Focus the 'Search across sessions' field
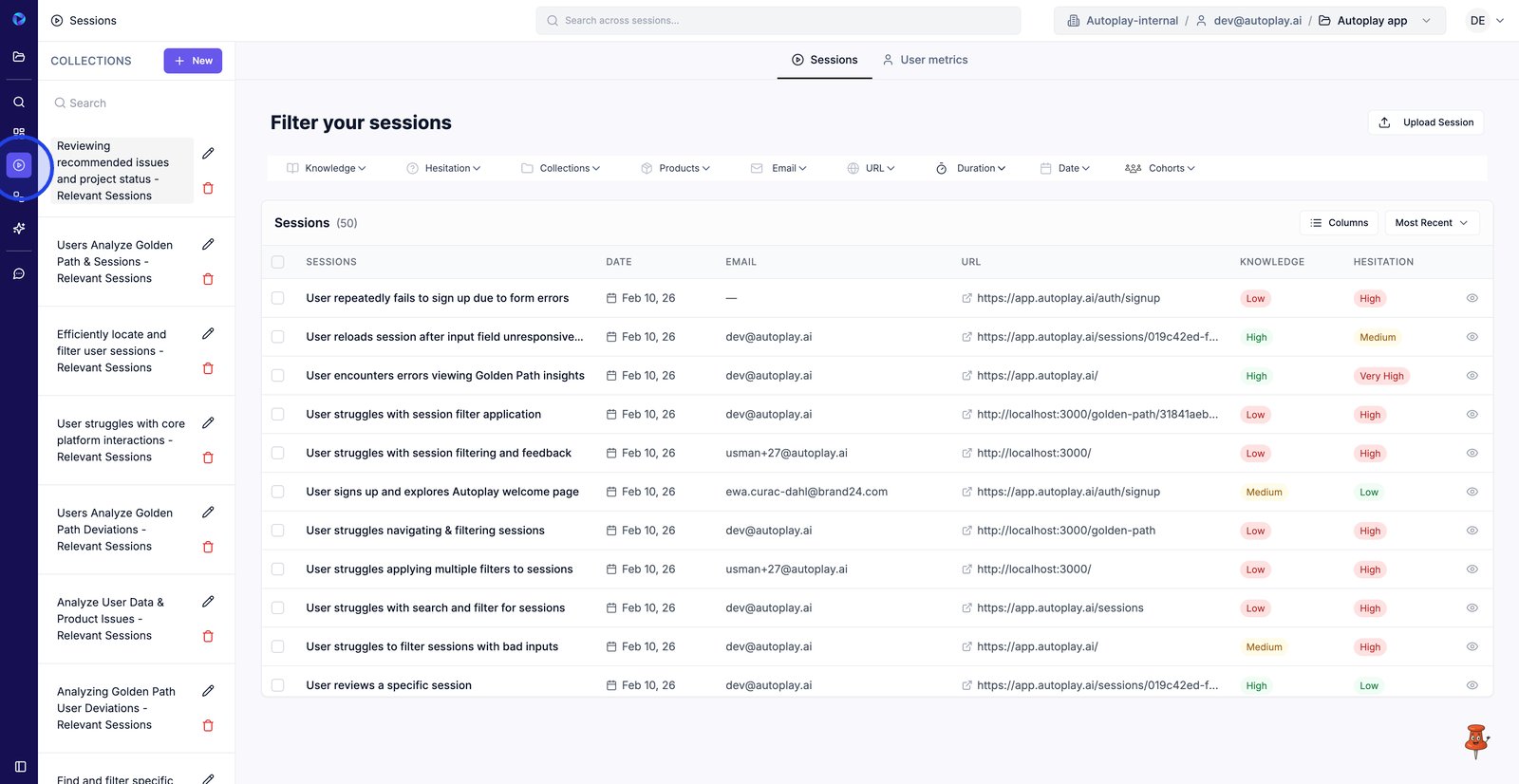 coord(778,21)
